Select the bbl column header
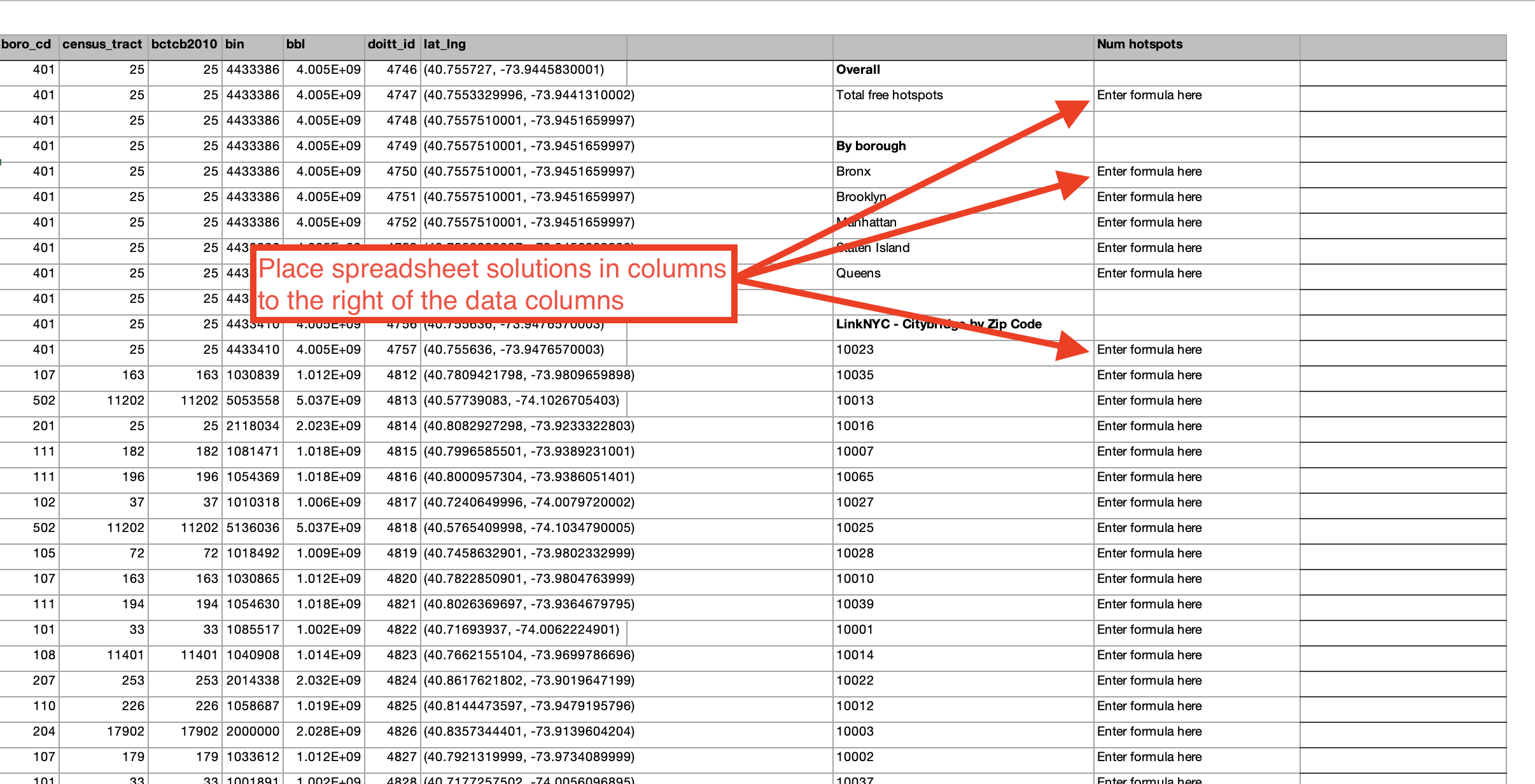 pos(324,48)
